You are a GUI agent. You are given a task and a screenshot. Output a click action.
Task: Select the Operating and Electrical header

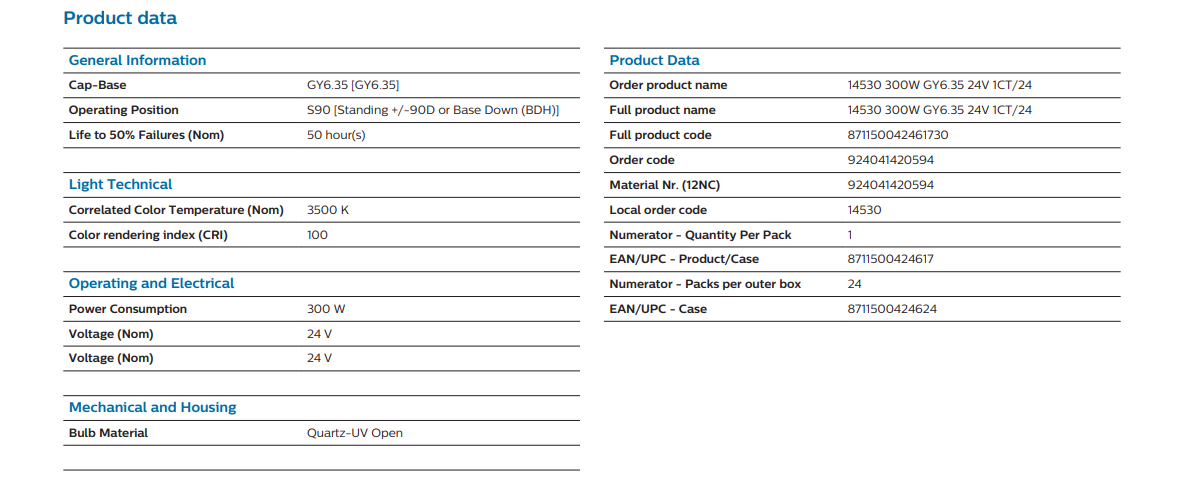click(151, 283)
